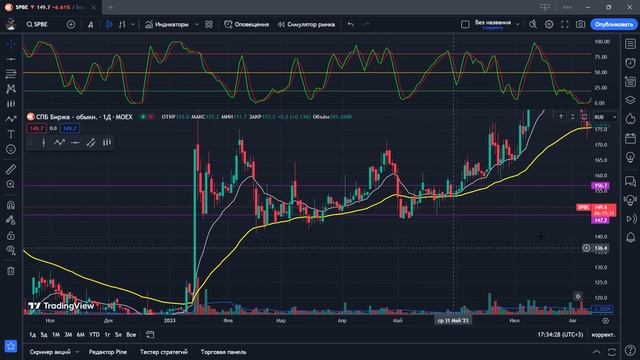The height and width of the screenshot is (360, 640).
Task: Open the pattern tools in left sidebar
Action: click(11, 89)
